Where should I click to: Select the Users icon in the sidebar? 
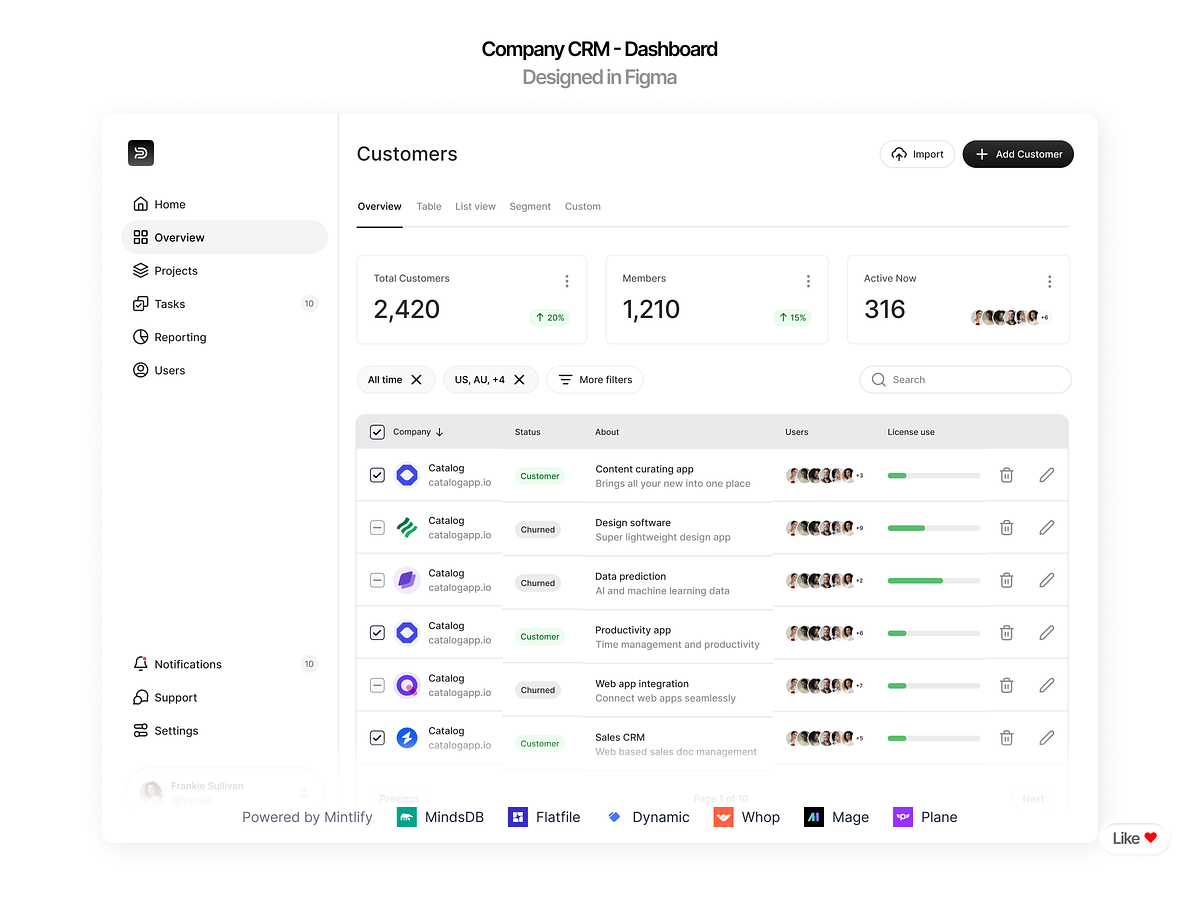140,370
